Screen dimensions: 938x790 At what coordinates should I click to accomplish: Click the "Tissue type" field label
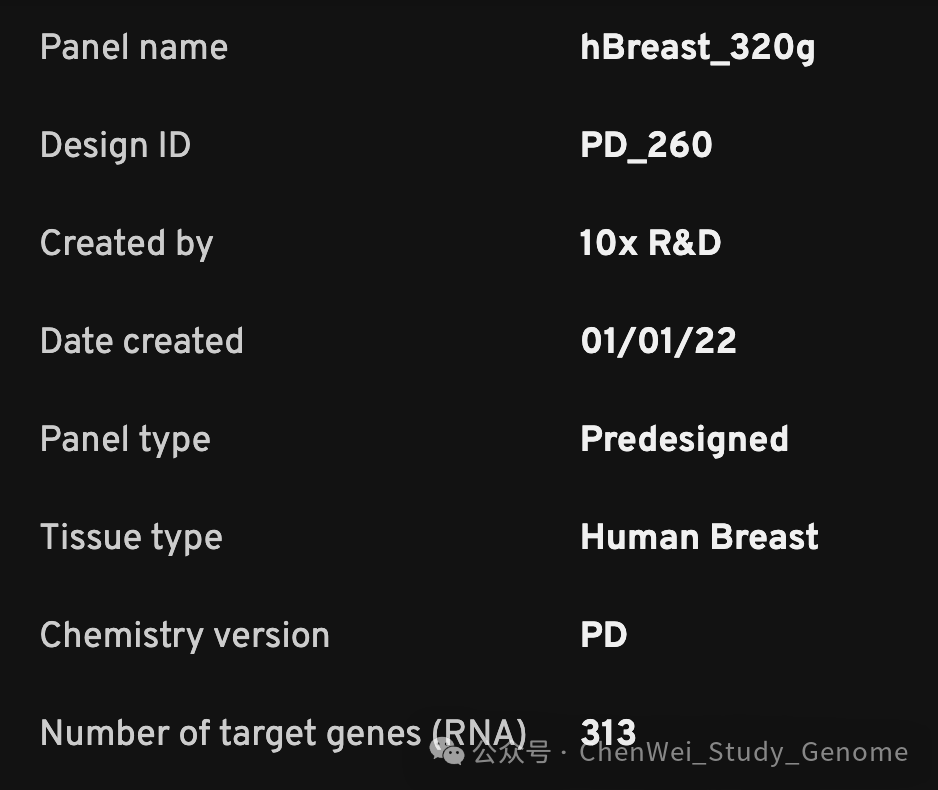pyautogui.click(x=131, y=537)
